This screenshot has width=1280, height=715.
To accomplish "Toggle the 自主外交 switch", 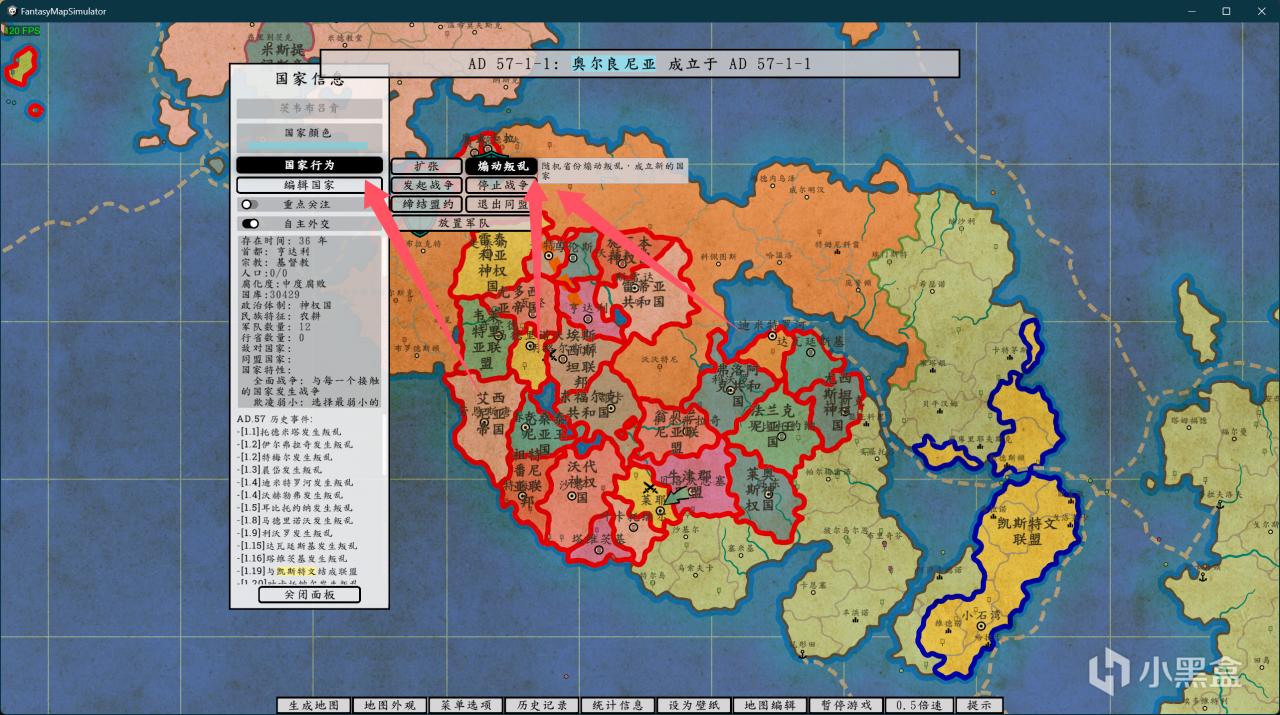I will point(250,224).
